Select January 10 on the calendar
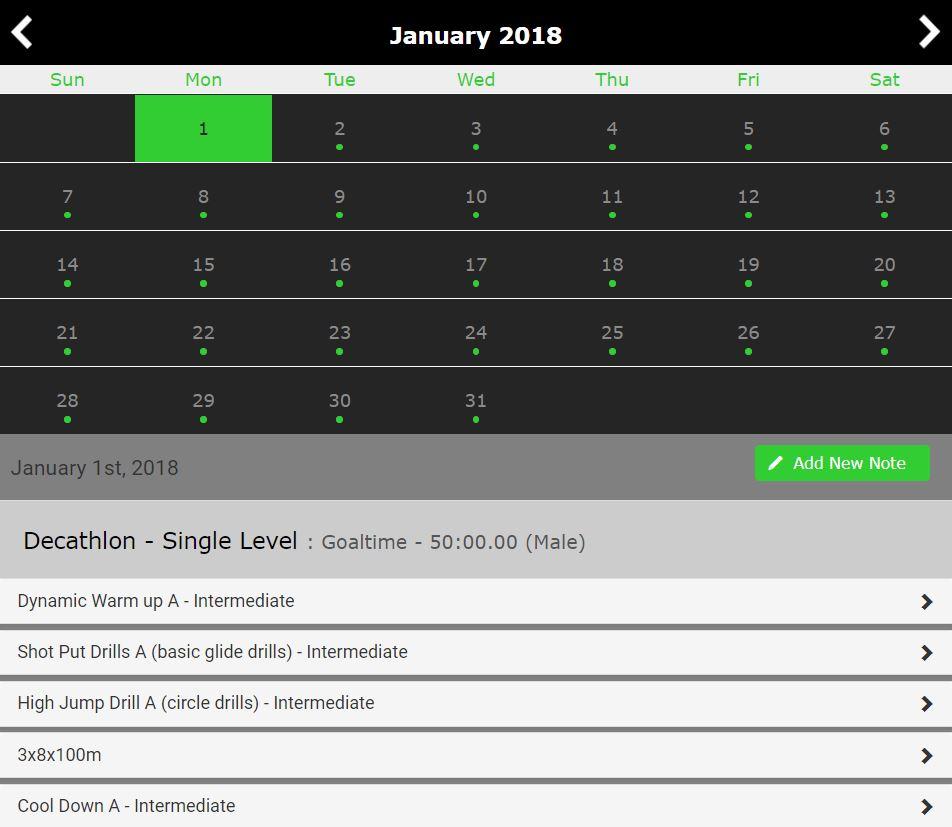The height and width of the screenshot is (827, 952). click(x=476, y=197)
